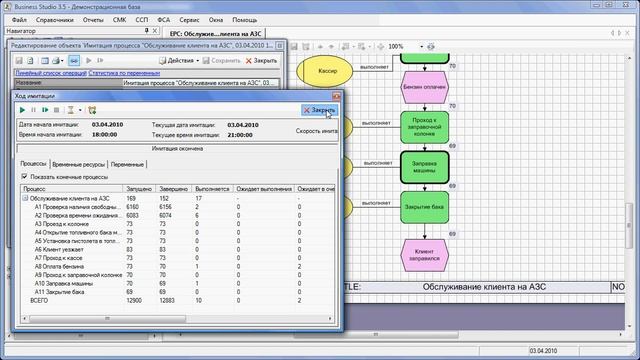Image resolution: width=640 pixels, height=360 pixels.
Task: Open the Действия dropdown menu
Action: tap(179, 61)
